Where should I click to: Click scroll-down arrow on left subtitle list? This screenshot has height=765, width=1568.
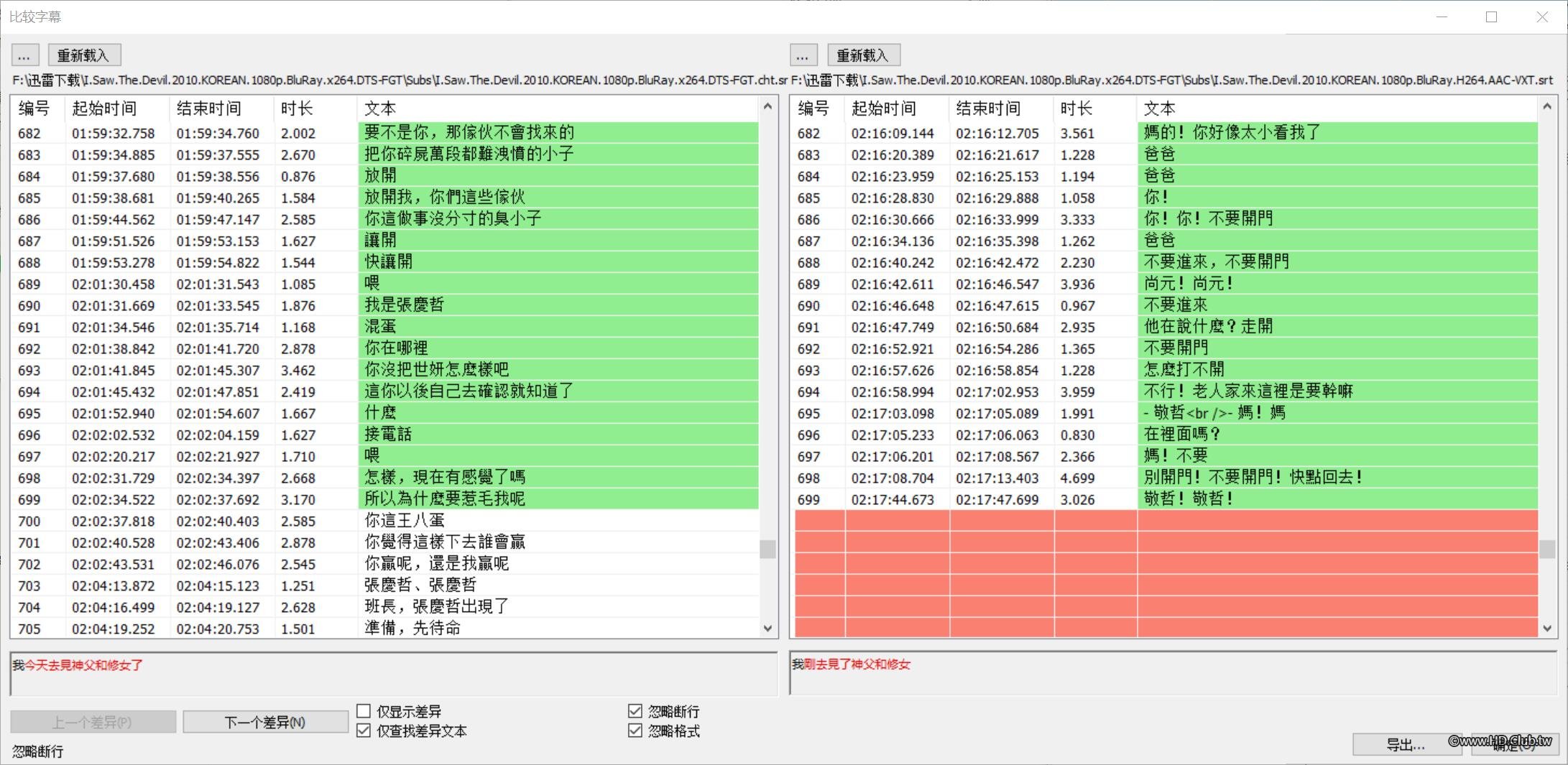coord(766,627)
